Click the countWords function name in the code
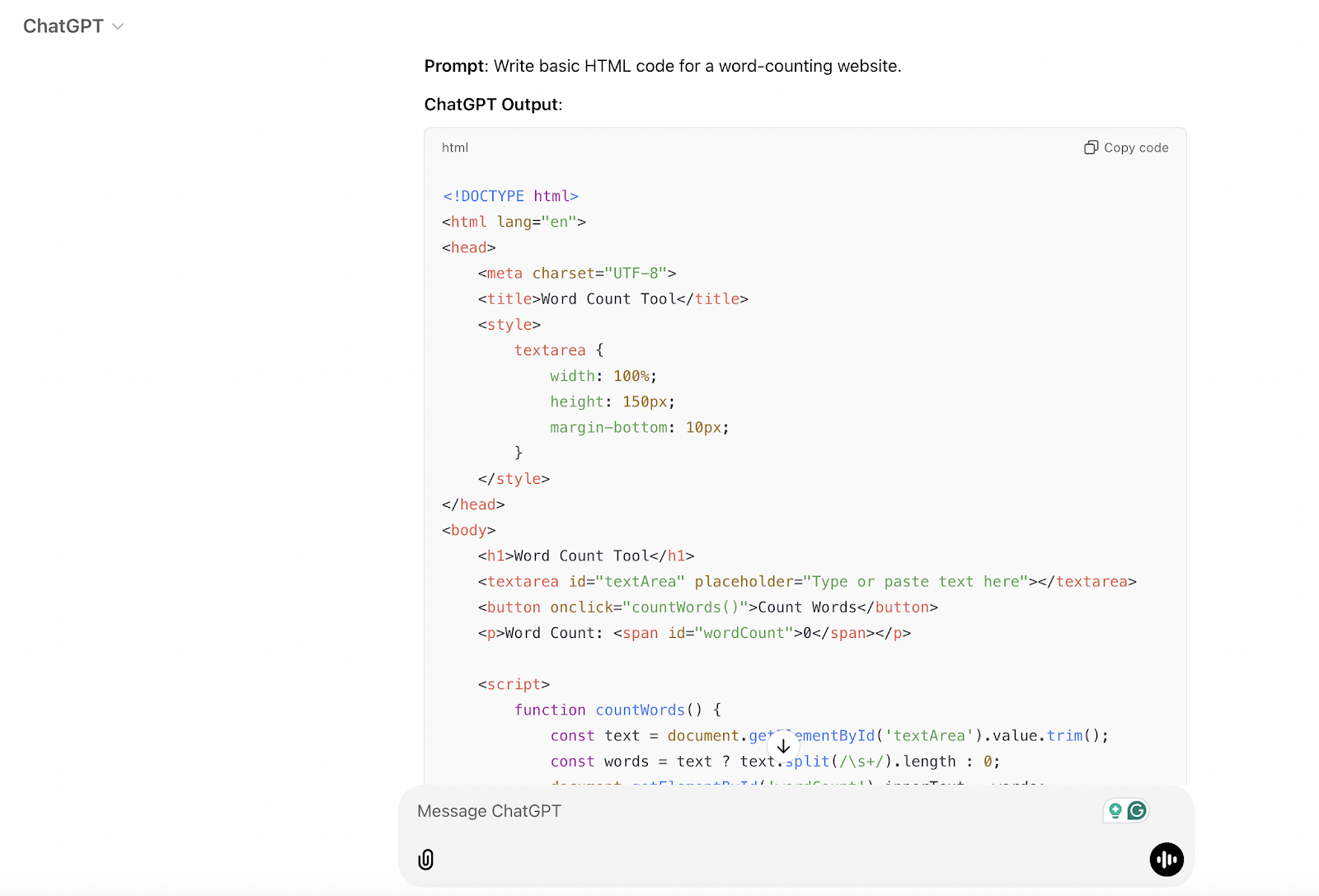This screenshot has width=1319, height=896. 640,709
